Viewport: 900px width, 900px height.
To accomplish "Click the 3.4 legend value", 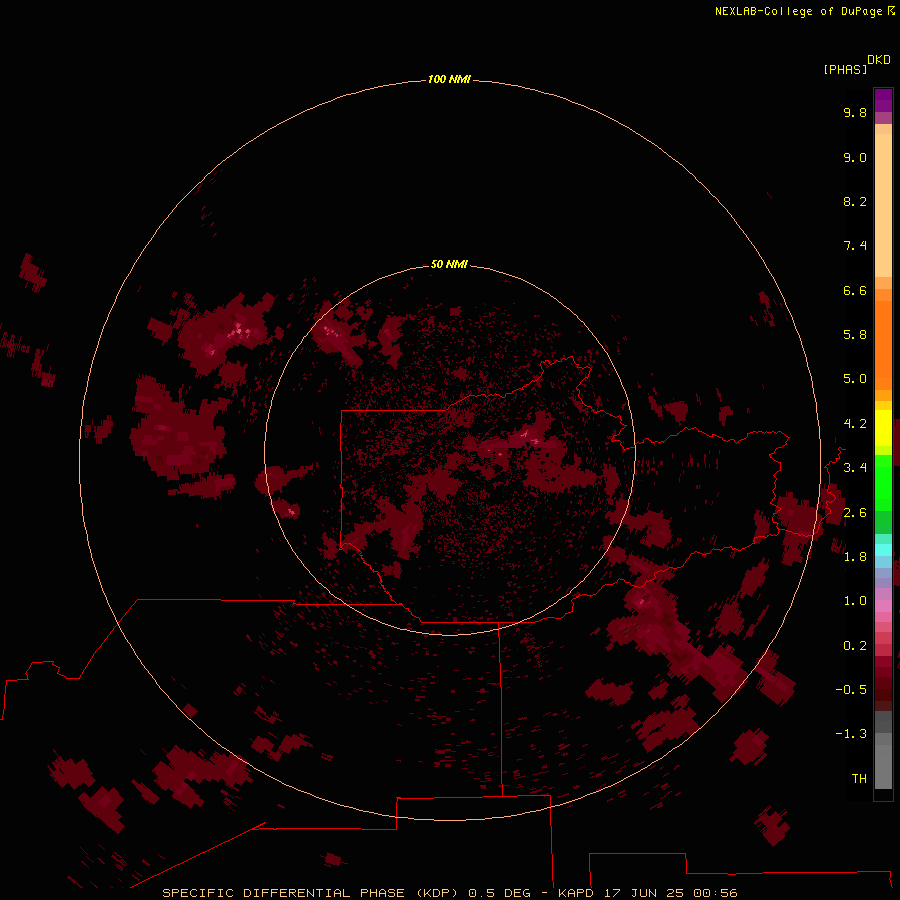I will coord(855,468).
